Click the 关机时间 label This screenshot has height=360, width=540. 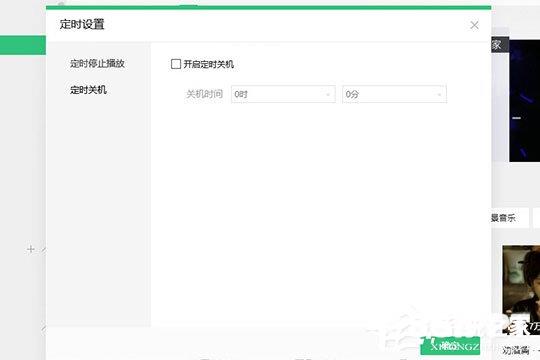pyautogui.click(x=205, y=94)
